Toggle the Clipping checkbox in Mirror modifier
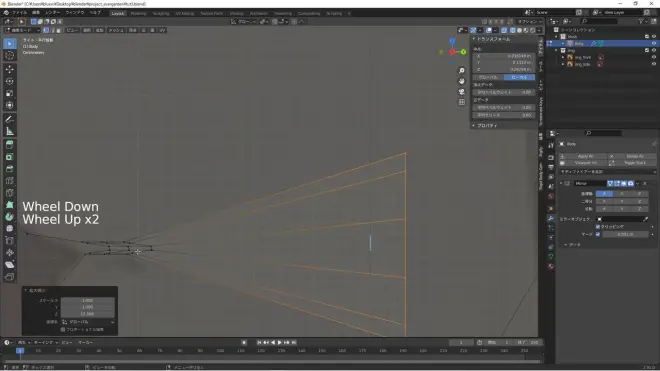This screenshot has height=371, width=660. click(x=598, y=227)
